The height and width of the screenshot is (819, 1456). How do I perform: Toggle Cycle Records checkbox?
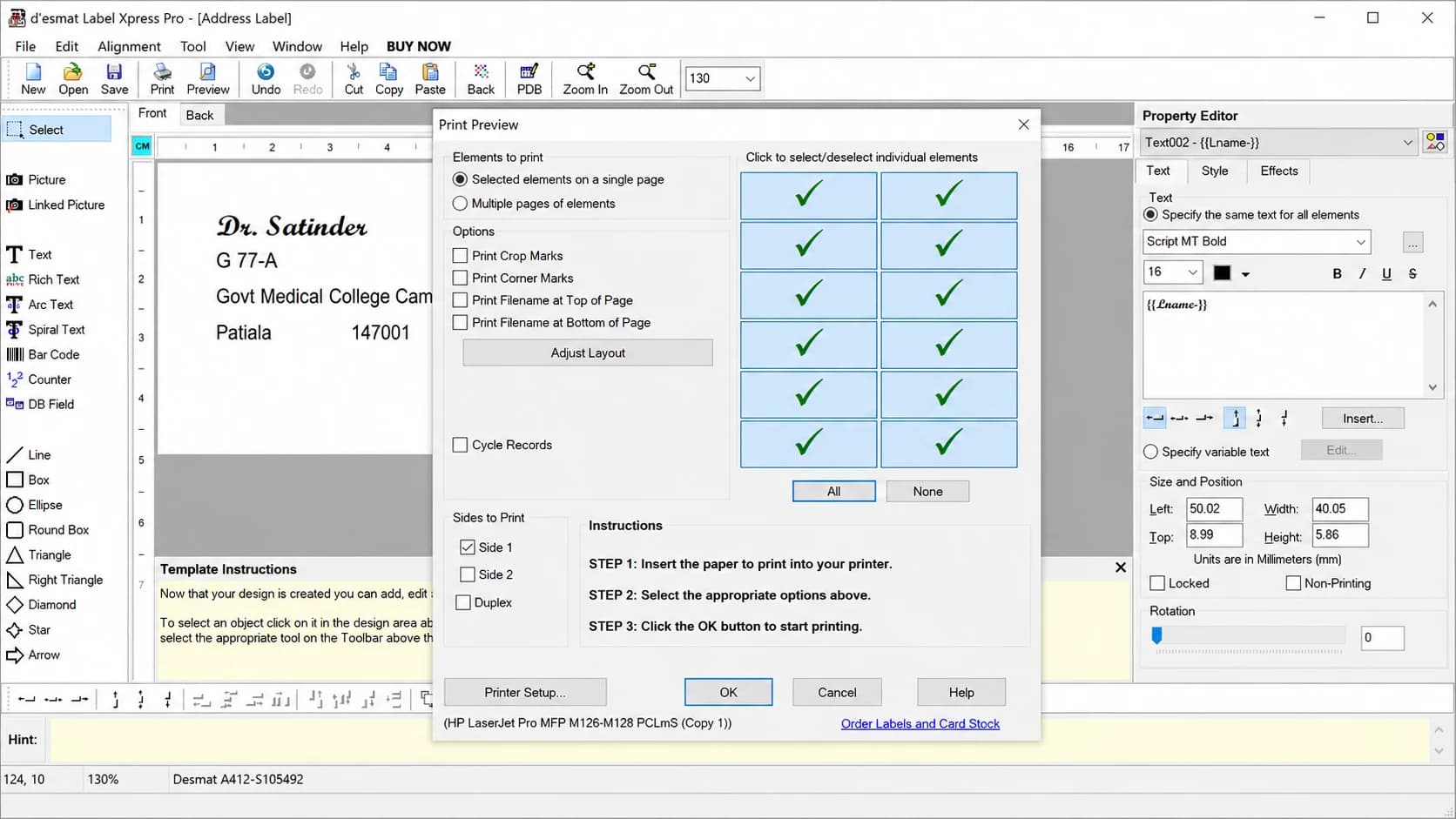(461, 445)
